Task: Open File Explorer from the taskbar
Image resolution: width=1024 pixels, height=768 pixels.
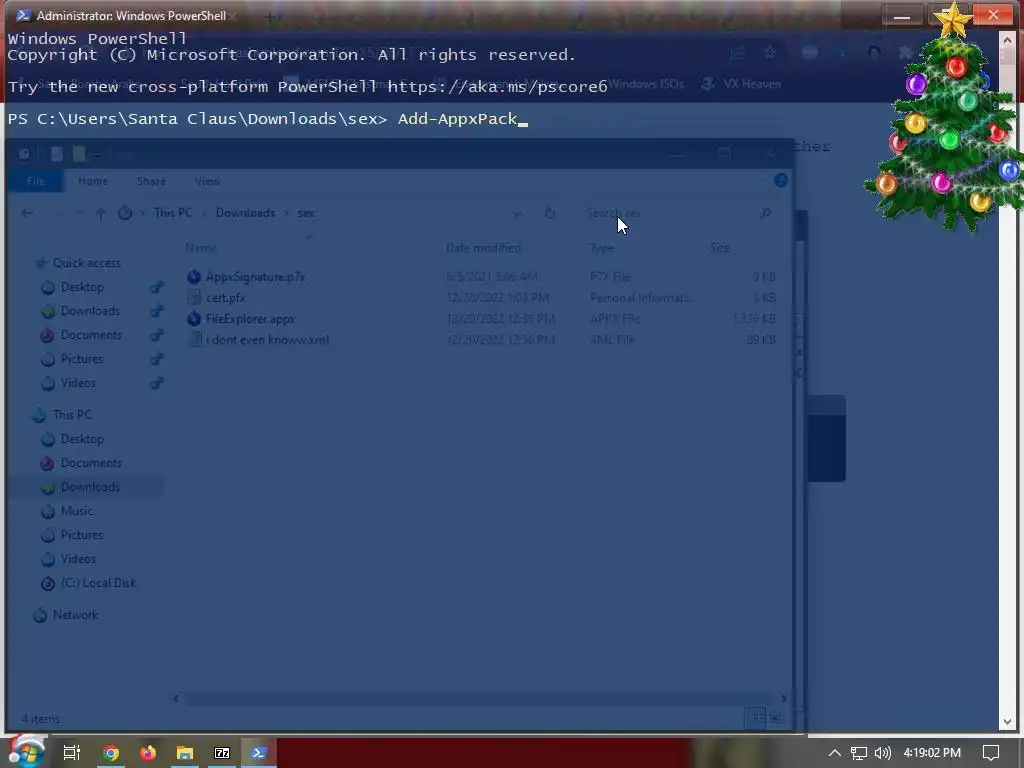Action: (185, 753)
